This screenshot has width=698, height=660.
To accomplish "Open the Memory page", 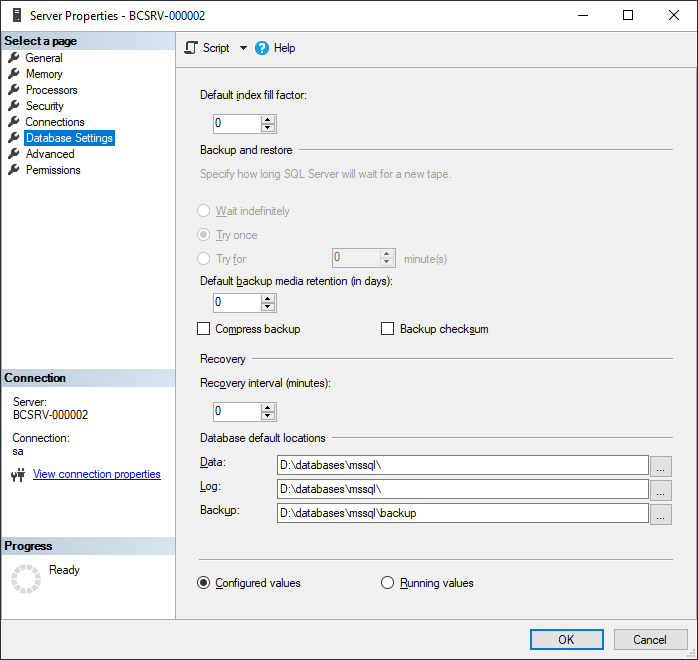I will tap(44, 74).
